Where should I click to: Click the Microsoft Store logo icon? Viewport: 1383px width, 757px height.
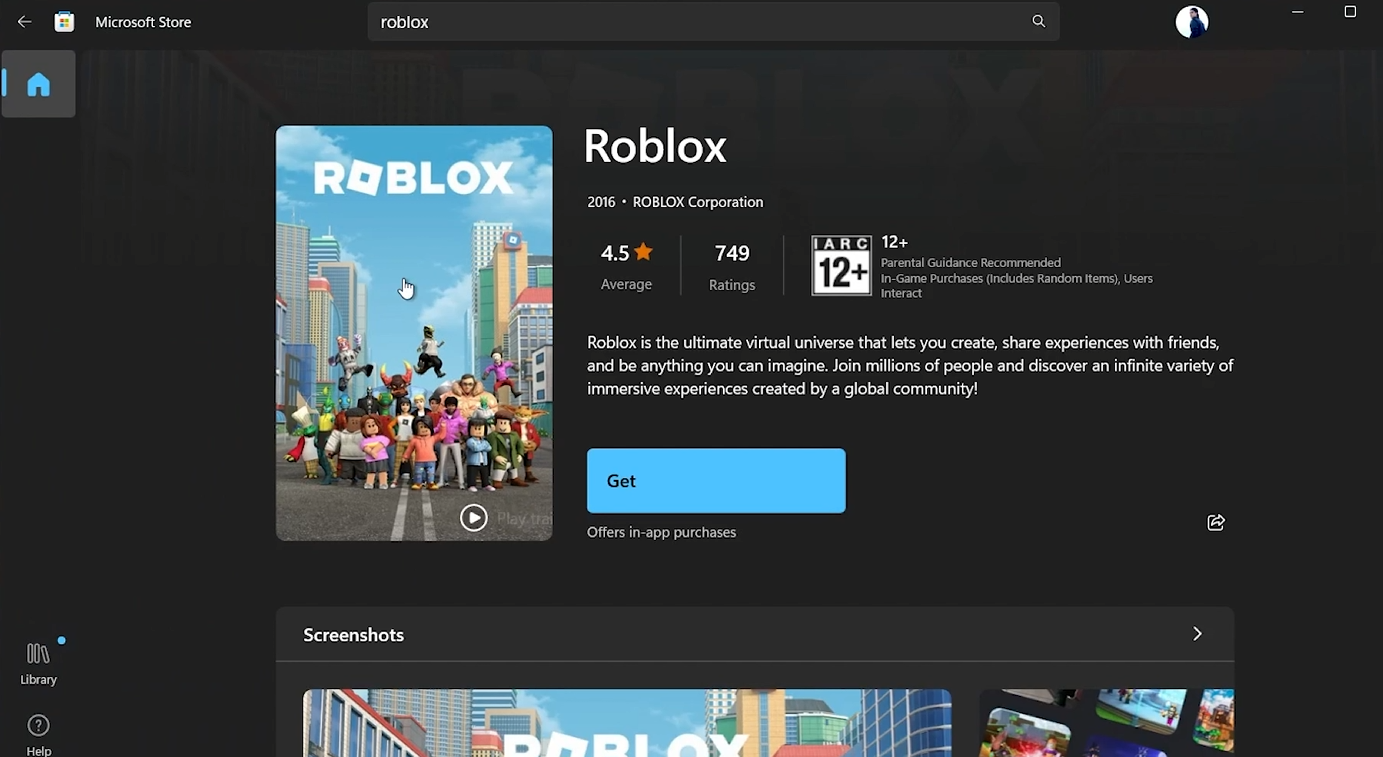point(64,22)
